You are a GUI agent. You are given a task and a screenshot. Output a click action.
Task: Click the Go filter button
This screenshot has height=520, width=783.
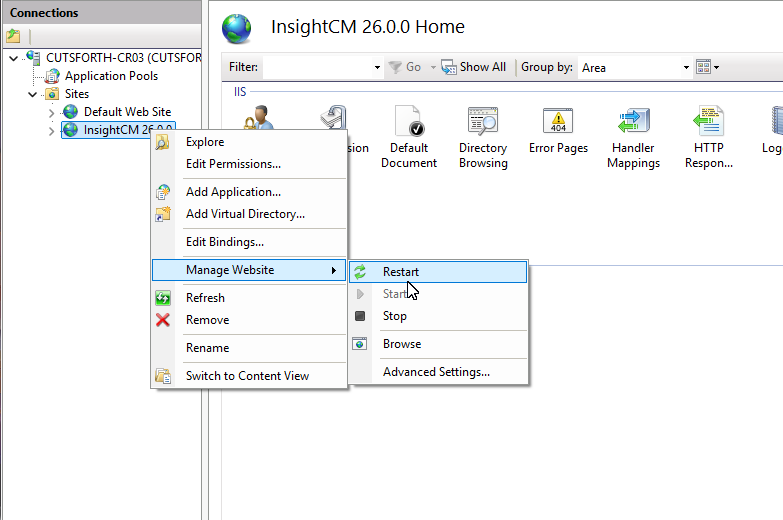click(x=405, y=67)
